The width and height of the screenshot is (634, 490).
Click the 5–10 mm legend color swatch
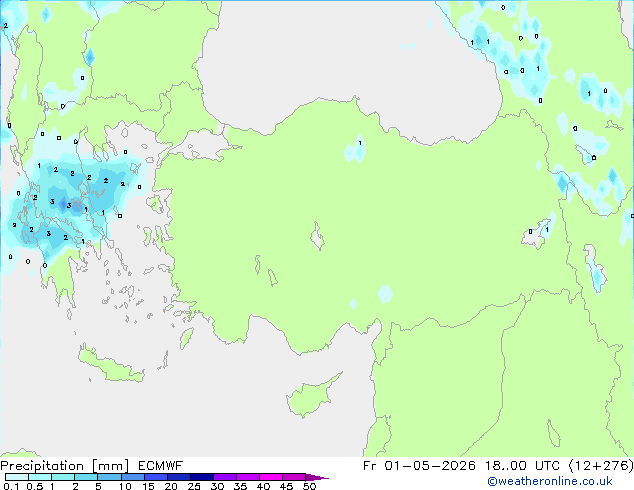pyautogui.click(x=109, y=477)
